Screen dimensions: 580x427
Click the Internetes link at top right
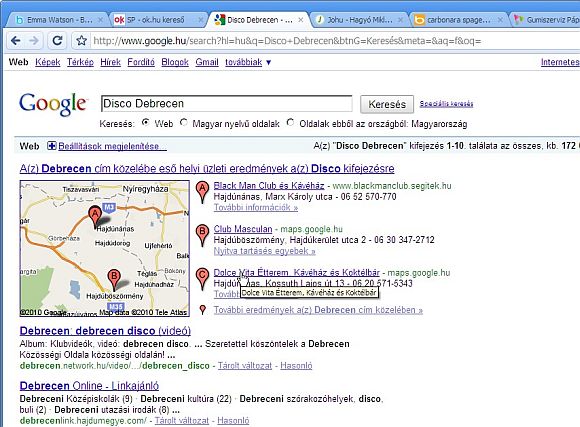click(x=560, y=62)
